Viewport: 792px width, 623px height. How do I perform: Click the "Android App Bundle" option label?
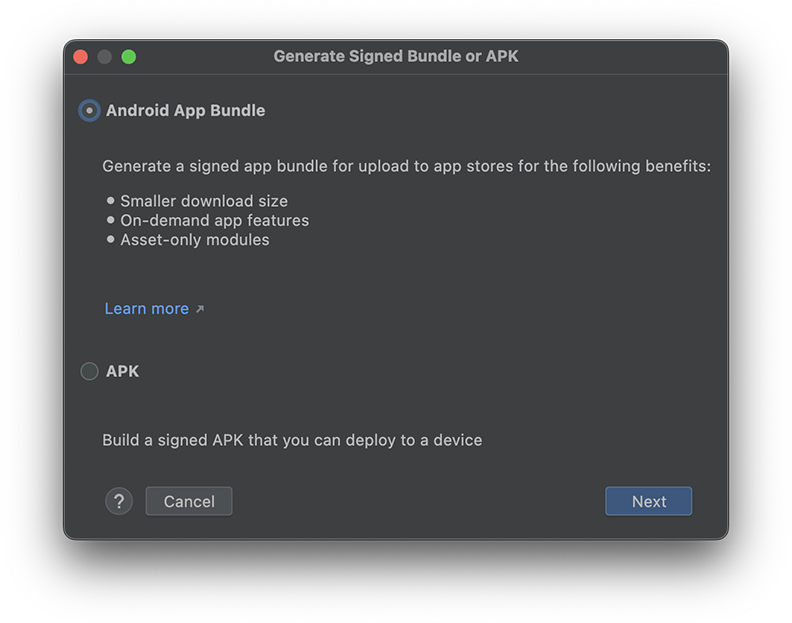185,111
